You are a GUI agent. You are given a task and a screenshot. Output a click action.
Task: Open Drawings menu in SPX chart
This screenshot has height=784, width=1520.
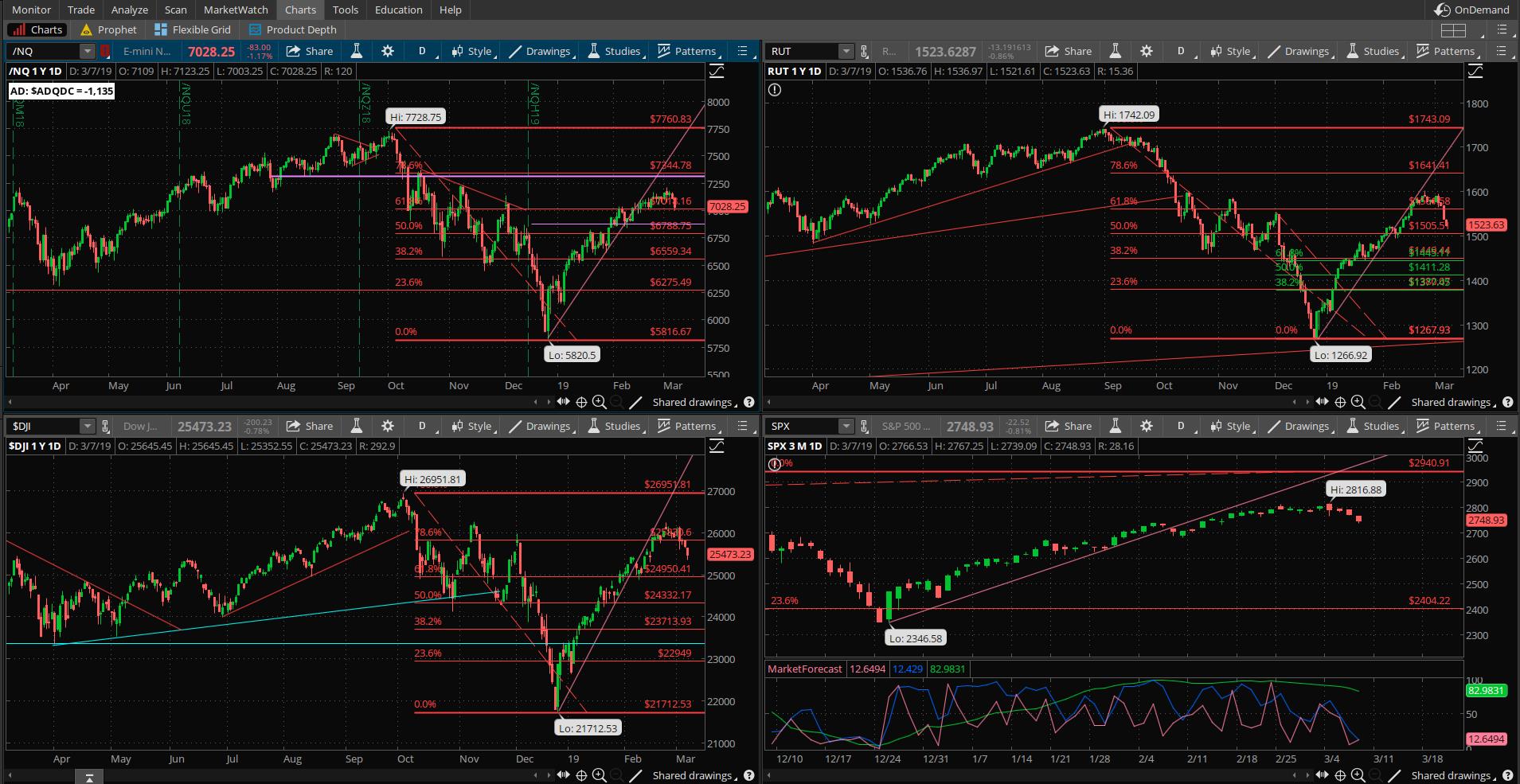click(x=1300, y=426)
